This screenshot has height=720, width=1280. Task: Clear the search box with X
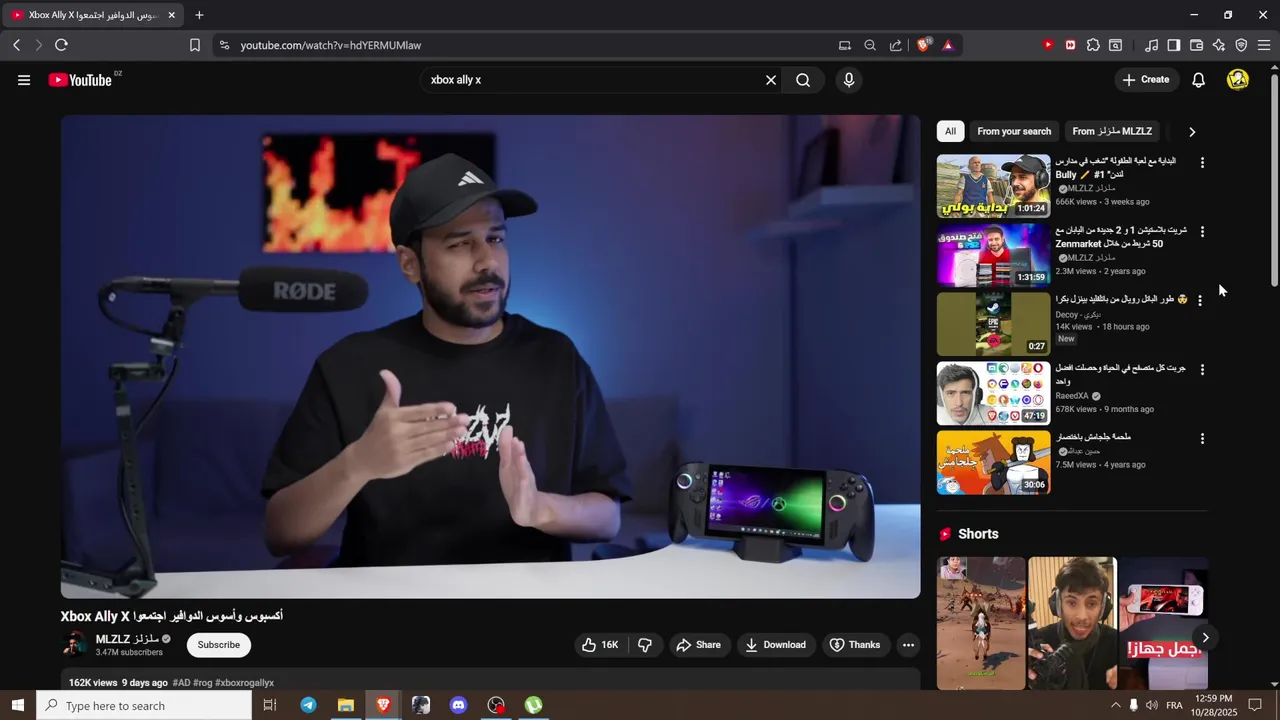[x=771, y=80]
